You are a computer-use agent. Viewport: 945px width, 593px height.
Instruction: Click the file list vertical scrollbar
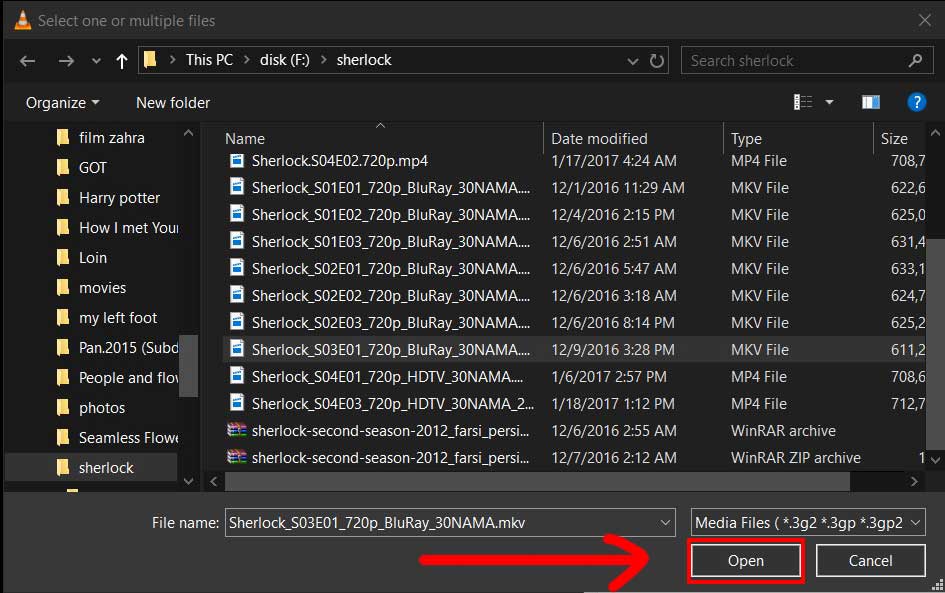[935, 344]
